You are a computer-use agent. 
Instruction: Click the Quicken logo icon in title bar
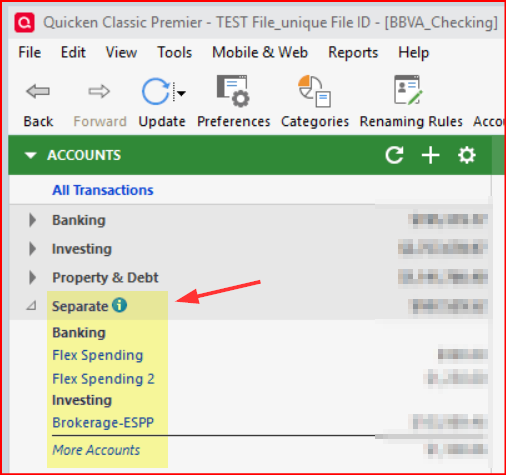pos(24,23)
